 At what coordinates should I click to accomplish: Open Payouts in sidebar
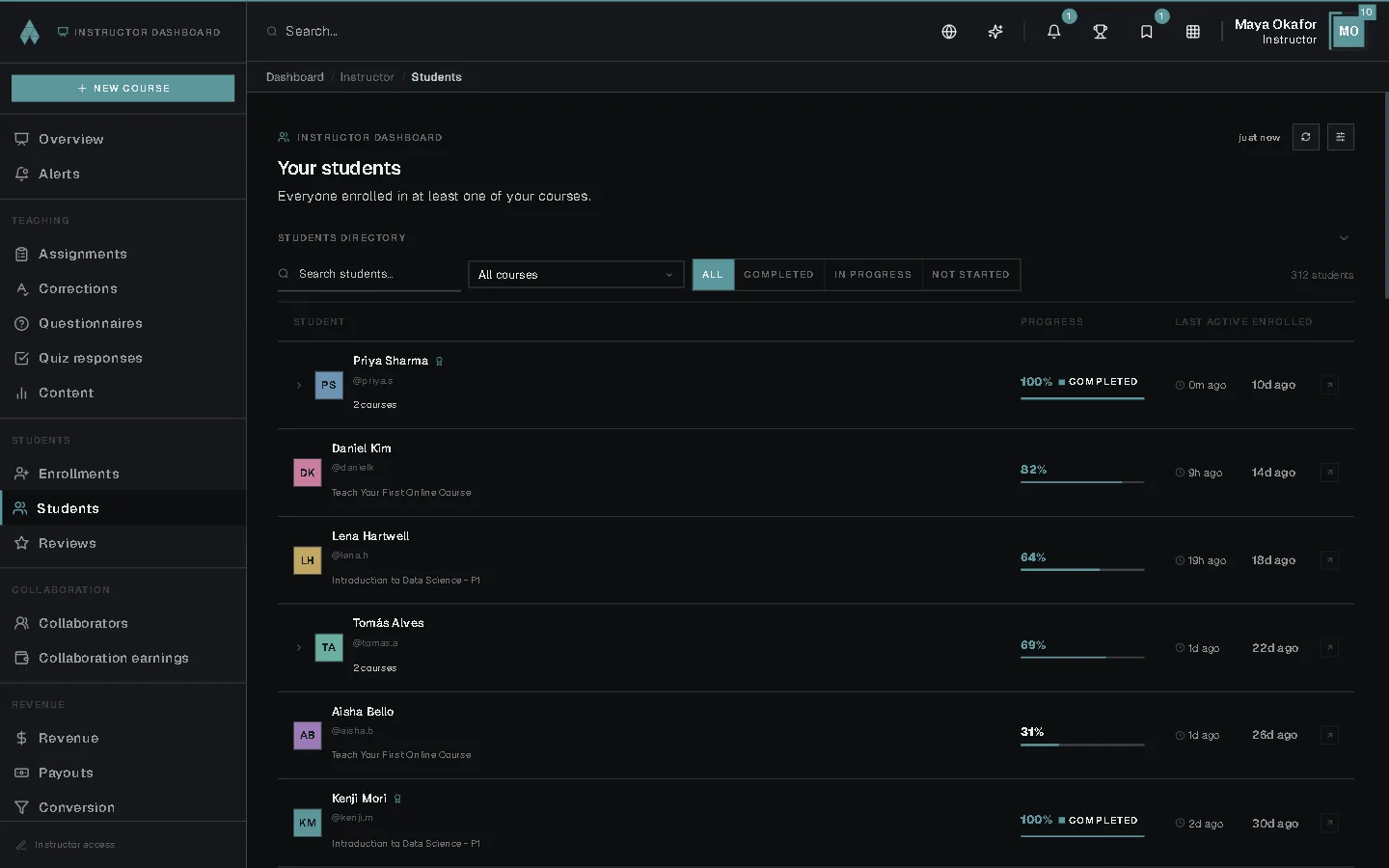(123, 773)
